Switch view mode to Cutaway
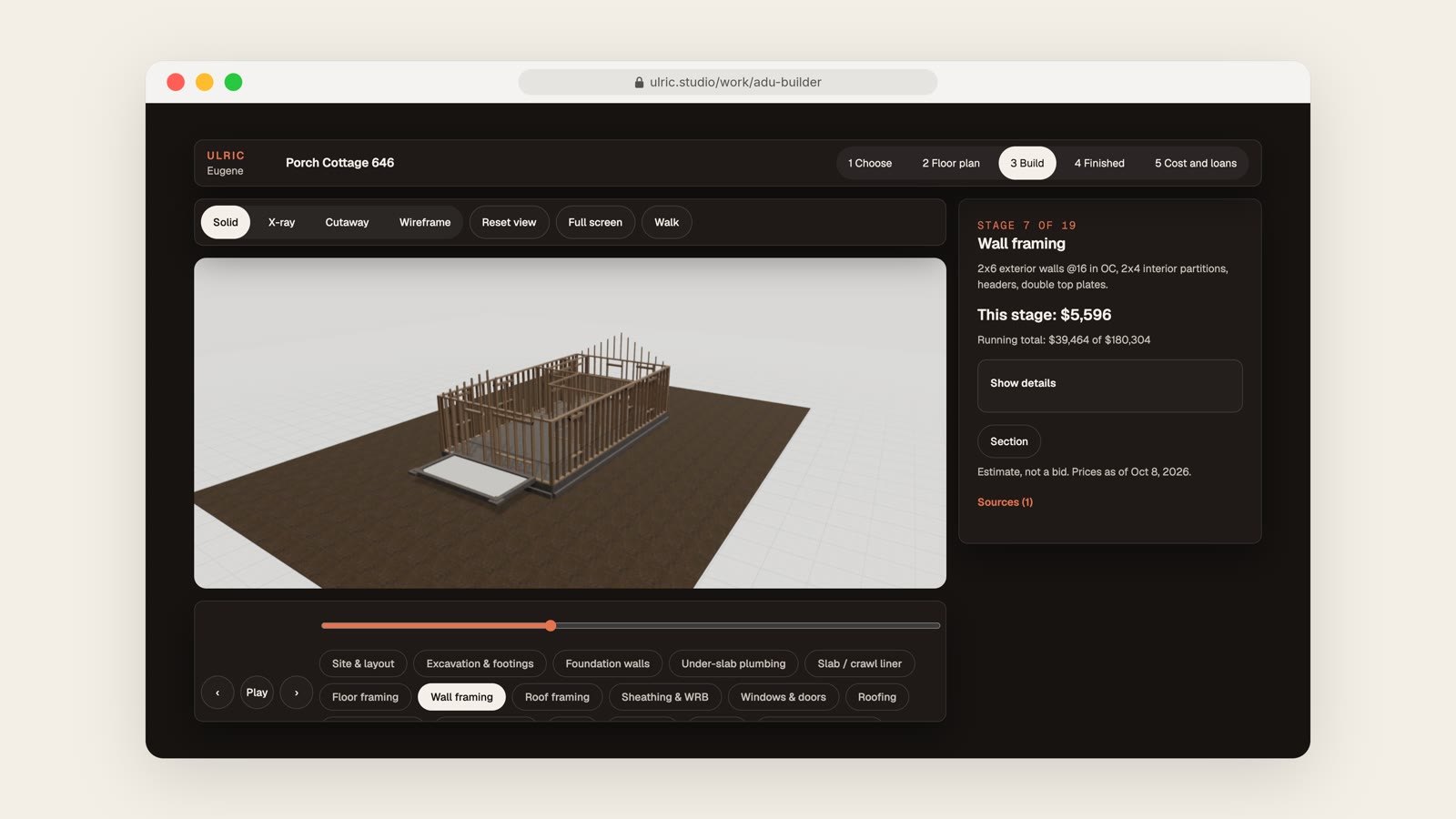The width and height of the screenshot is (1456, 819). tap(347, 222)
